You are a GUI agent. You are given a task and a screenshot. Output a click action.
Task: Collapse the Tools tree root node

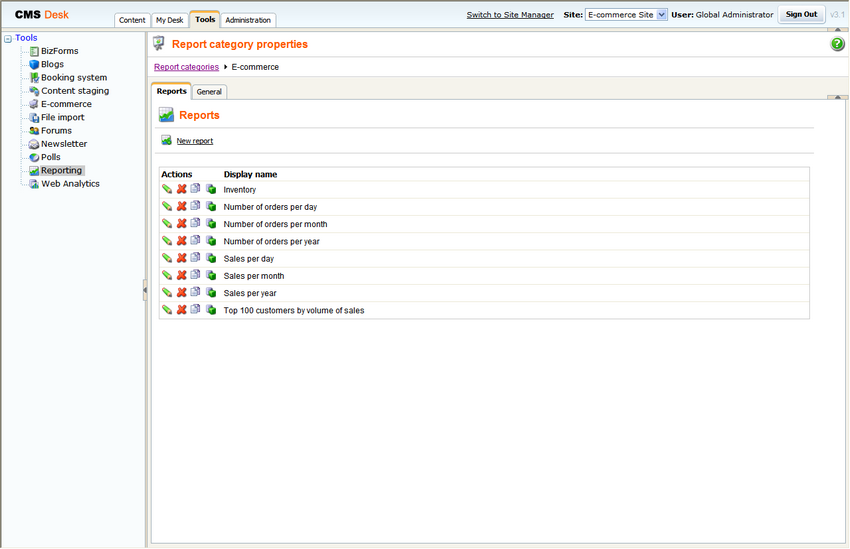[x=8, y=39]
